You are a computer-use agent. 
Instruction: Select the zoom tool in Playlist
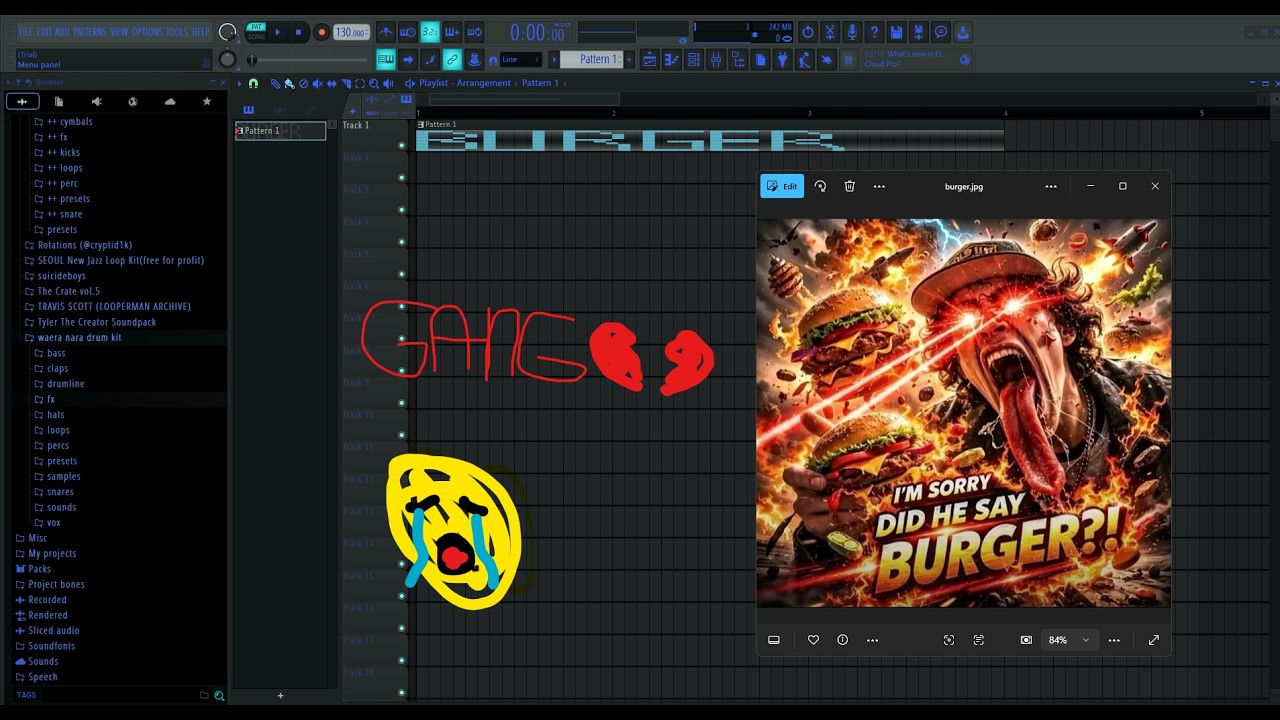374,84
